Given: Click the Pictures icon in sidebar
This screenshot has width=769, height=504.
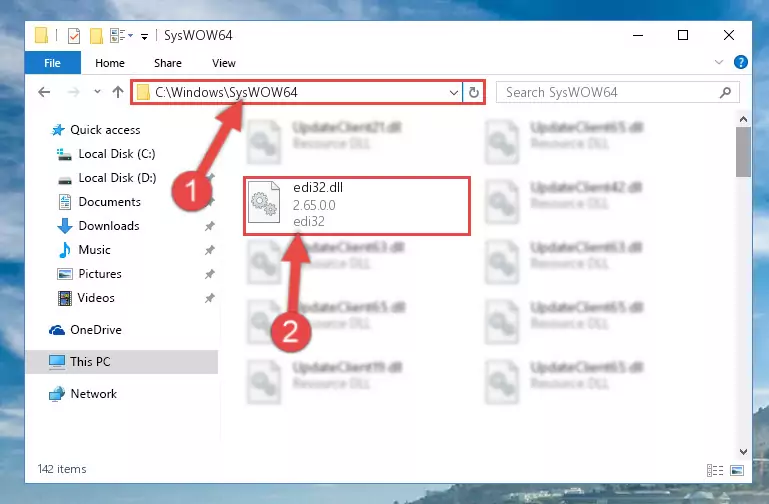Looking at the screenshot, I should (64, 274).
